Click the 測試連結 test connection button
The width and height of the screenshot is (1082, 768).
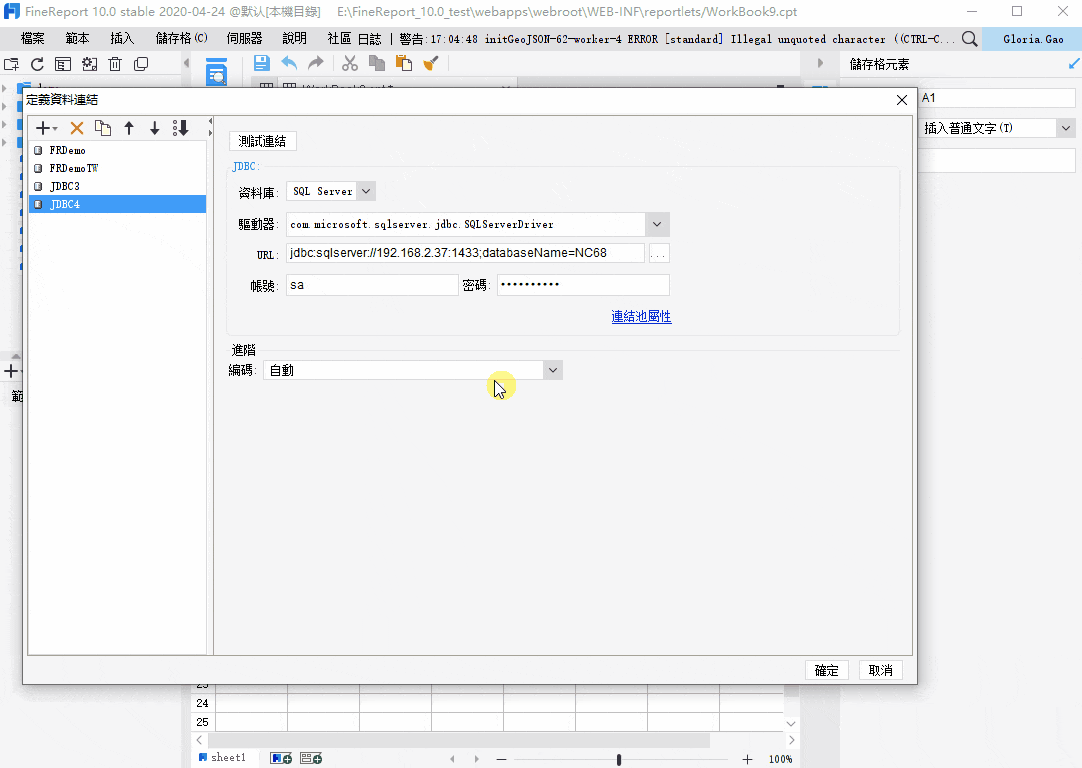(x=262, y=141)
